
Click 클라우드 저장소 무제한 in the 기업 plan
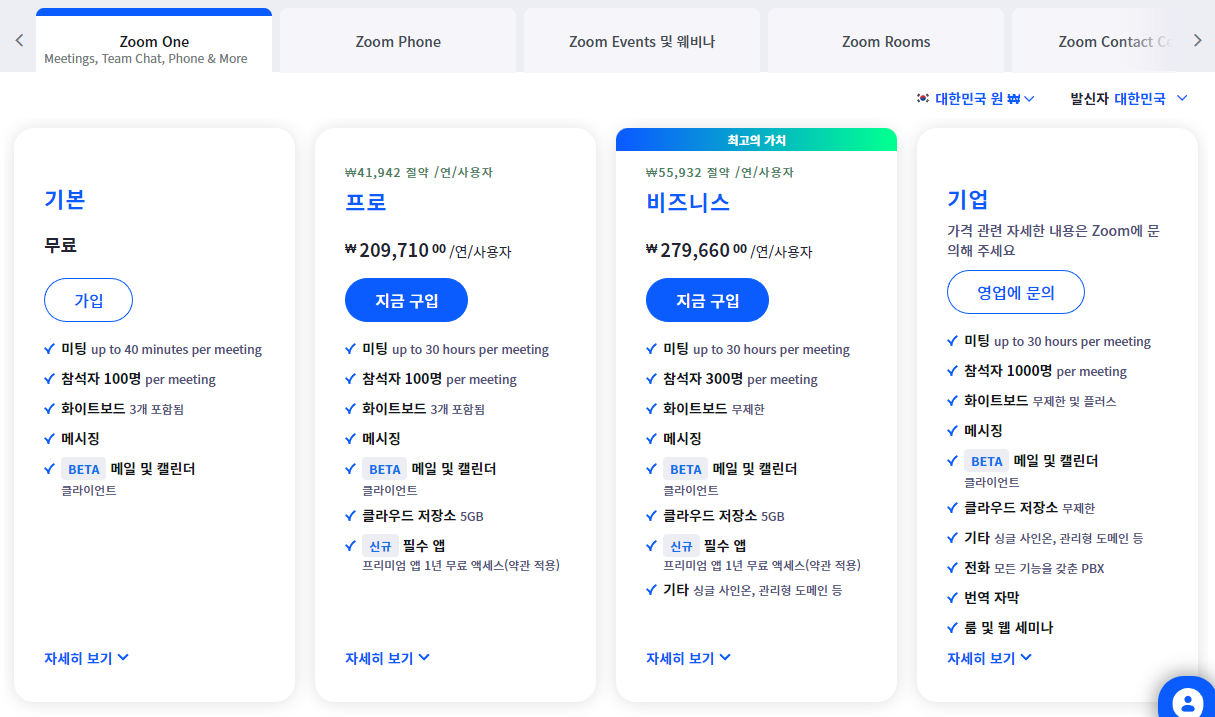click(1030, 508)
